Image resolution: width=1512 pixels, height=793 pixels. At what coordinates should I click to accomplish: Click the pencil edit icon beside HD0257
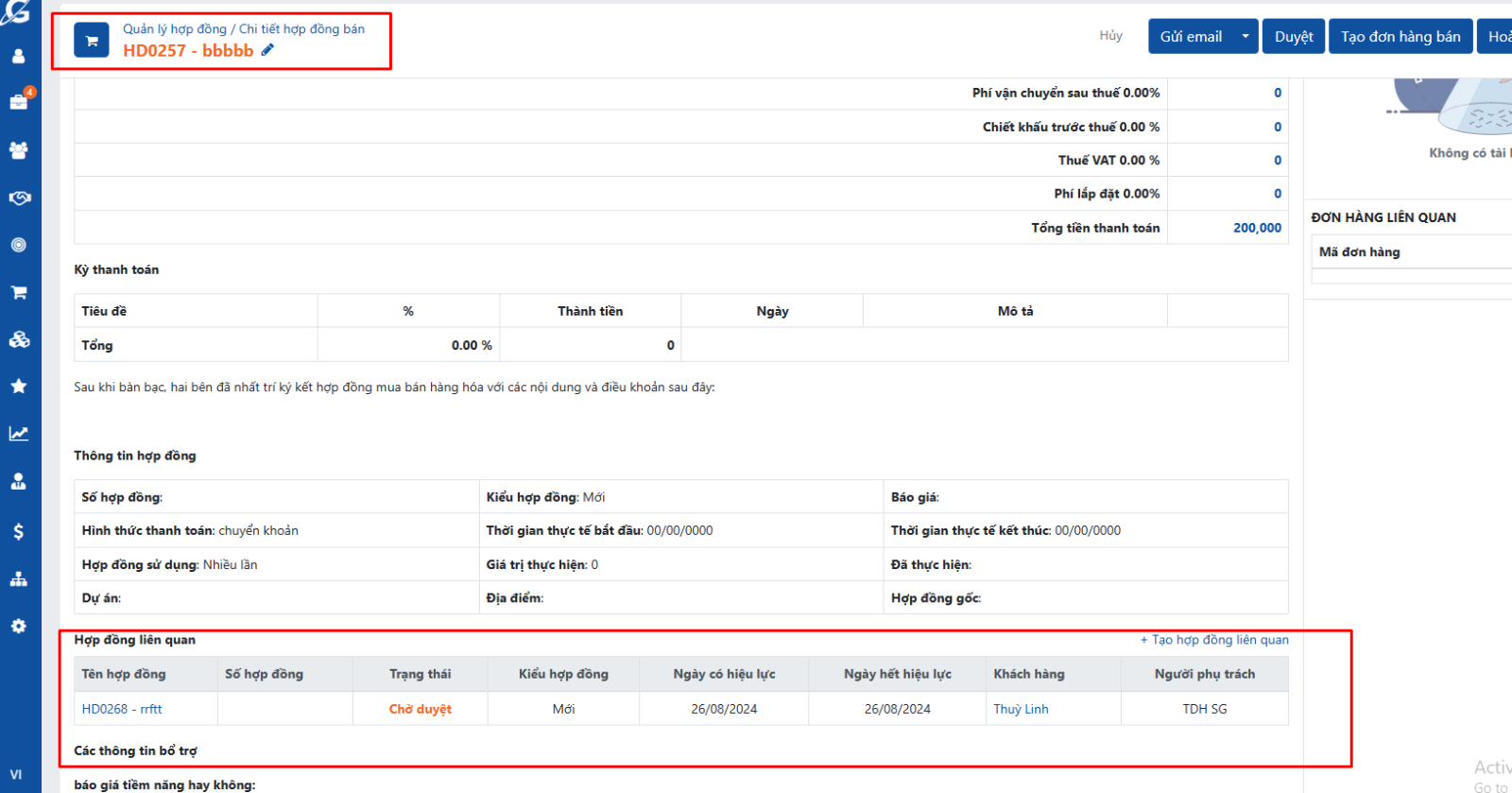tap(267, 50)
